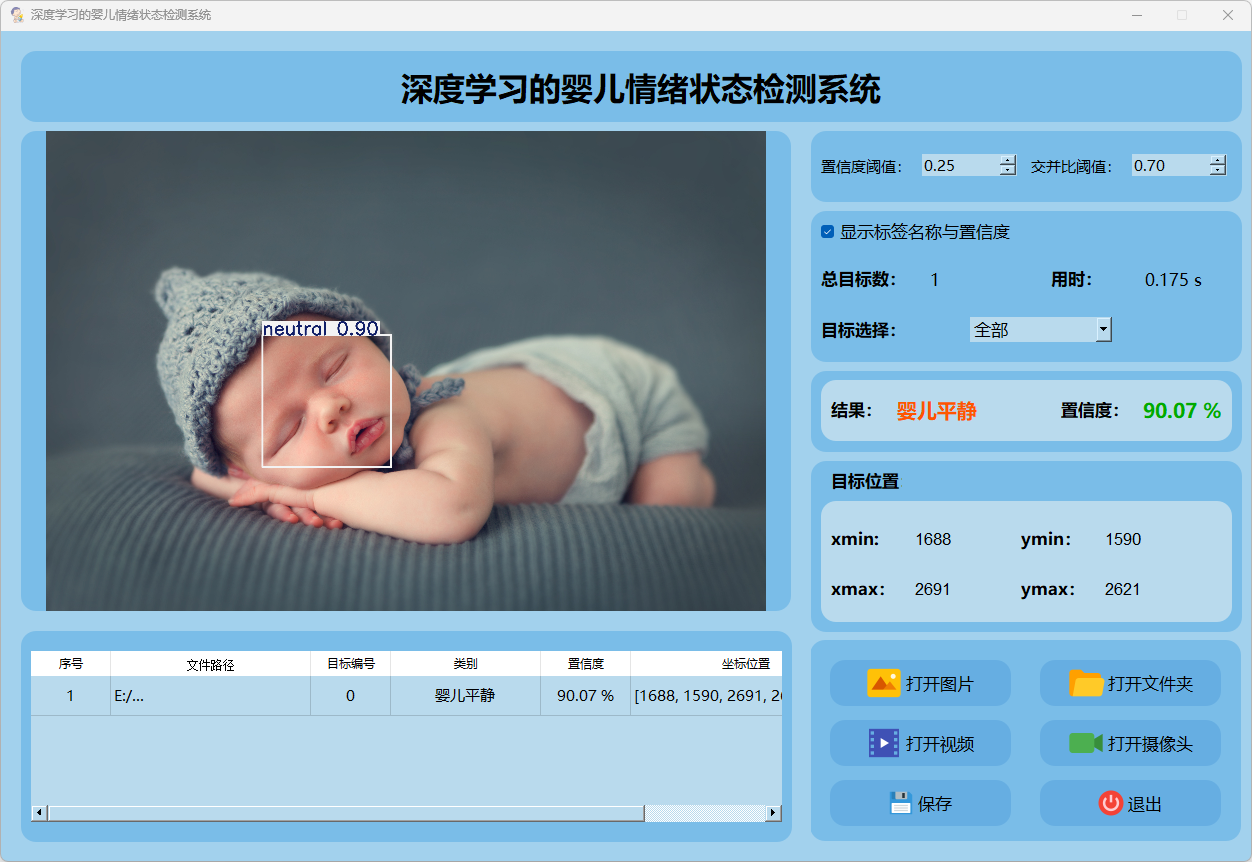Click the horizontal scrollbar thumb in the table
This screenshot has height=862, width=1252.
coord(345,813)
